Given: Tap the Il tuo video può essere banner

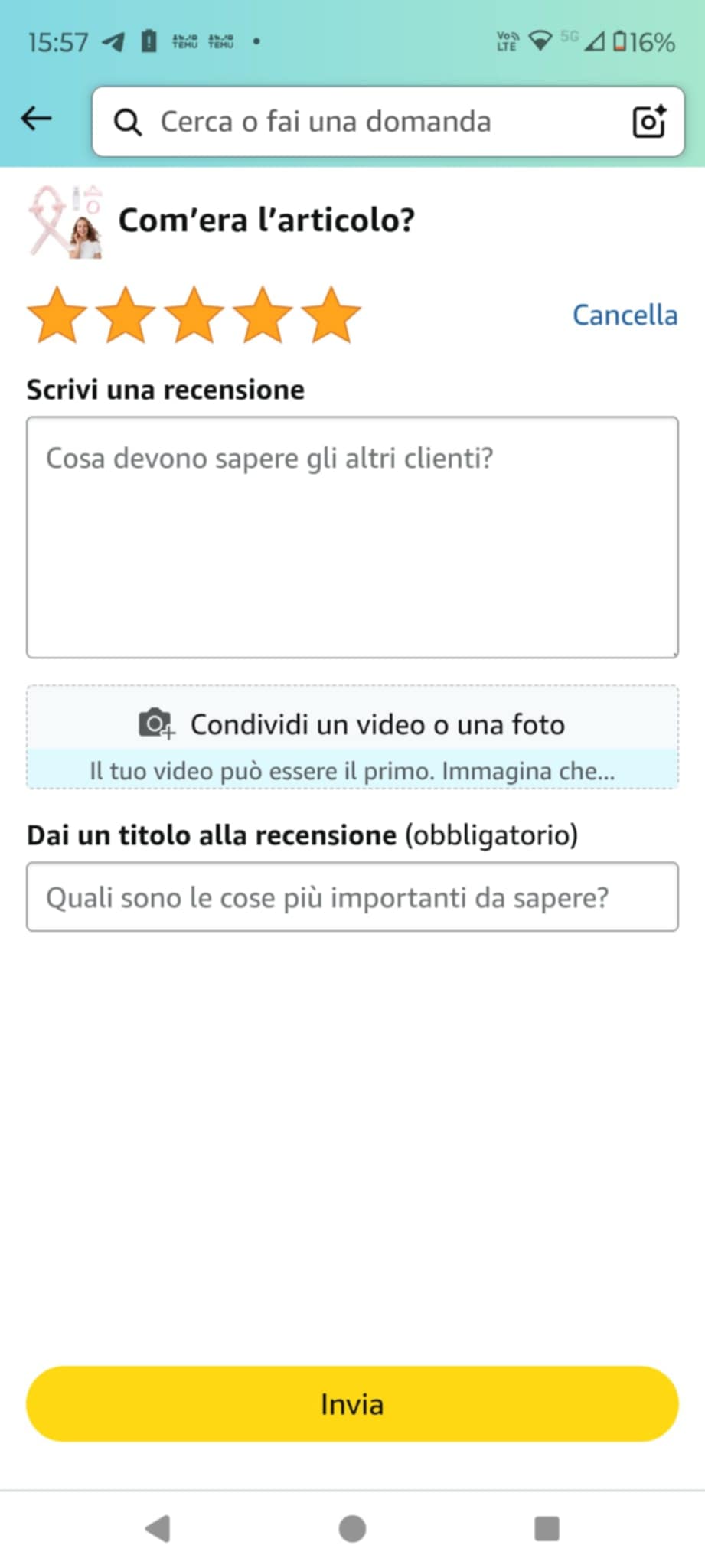Looking at the screenshot, I should tap(352, 769).
